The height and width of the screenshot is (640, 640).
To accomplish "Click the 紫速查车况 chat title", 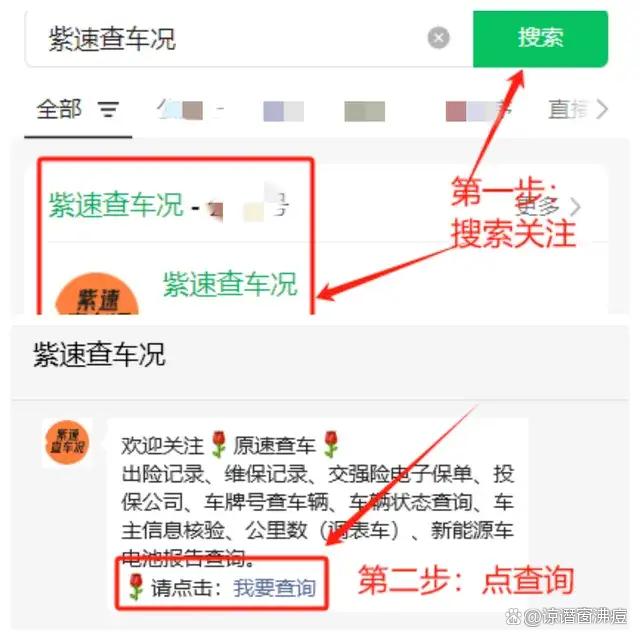I will tap(99, 354).
